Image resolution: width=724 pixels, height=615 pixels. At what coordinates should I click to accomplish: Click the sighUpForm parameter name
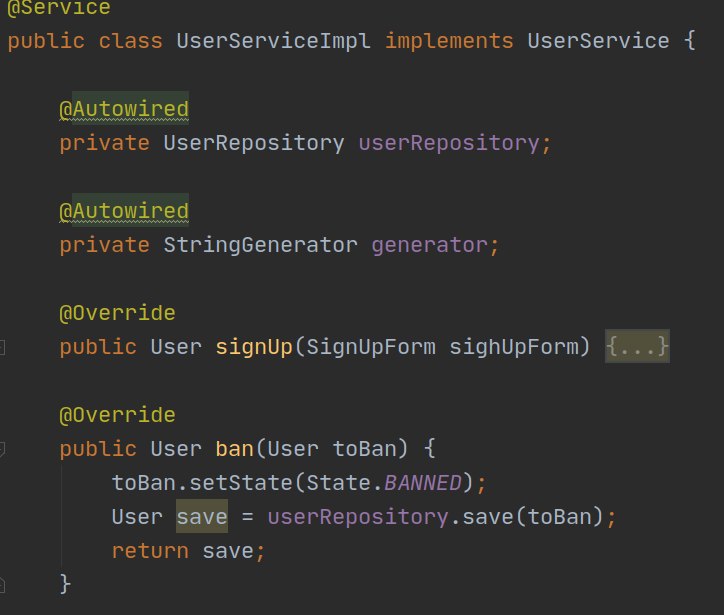click(513, 347)
